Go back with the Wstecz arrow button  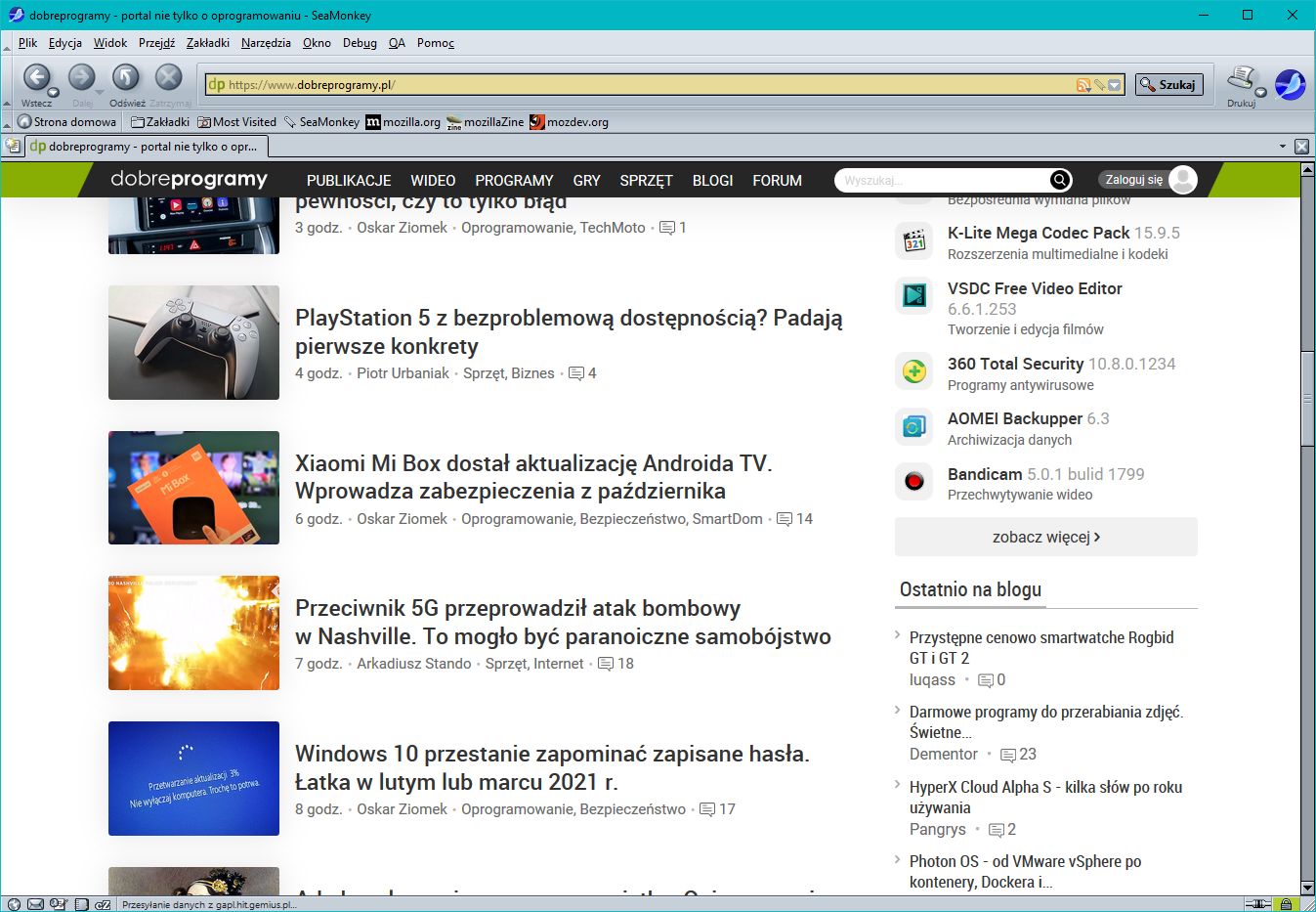[36, 77]
